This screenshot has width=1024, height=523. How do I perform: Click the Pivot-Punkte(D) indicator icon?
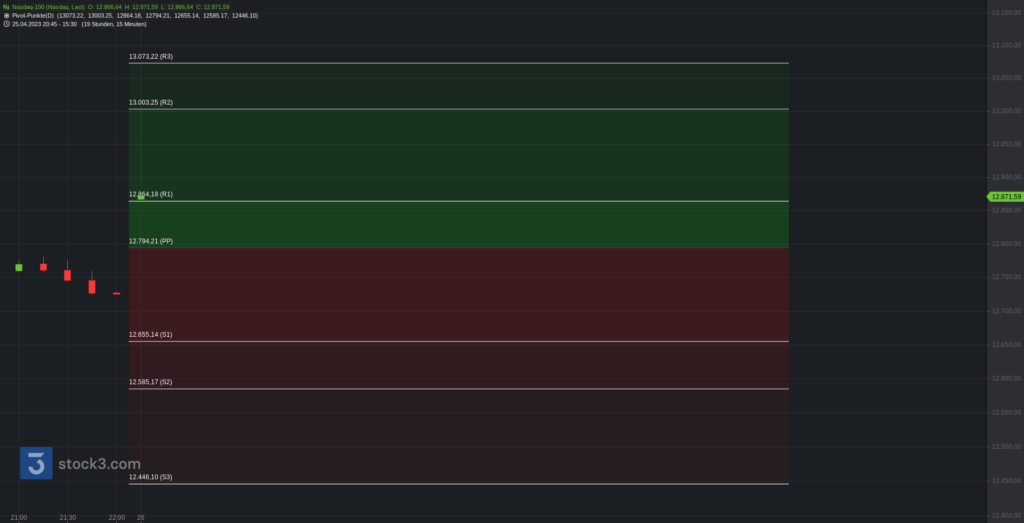6,15
